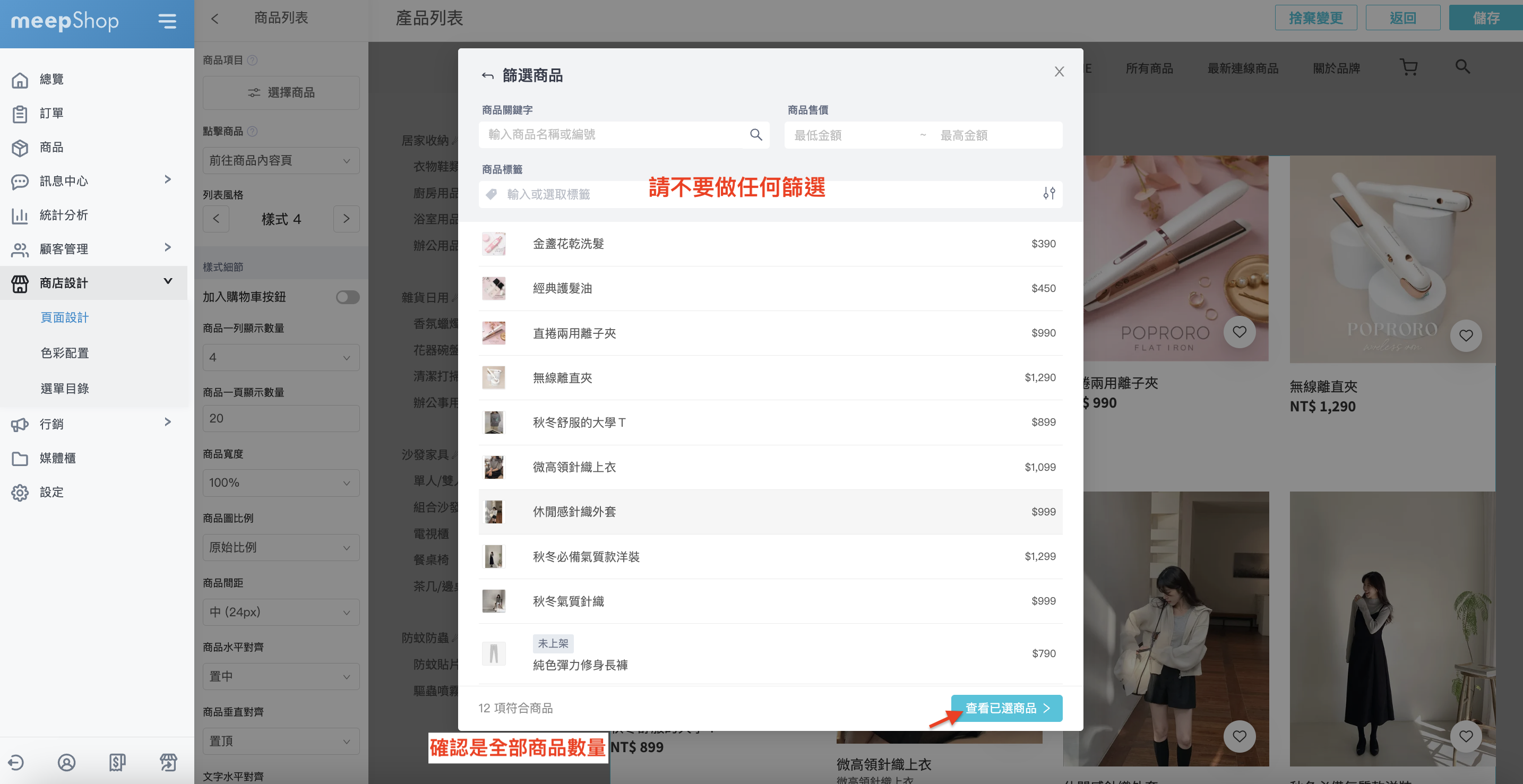Click the heart icon on POPRORO flat iron
The width and height of the screenshot is (1523, 784).
[x=1239, y=332]
